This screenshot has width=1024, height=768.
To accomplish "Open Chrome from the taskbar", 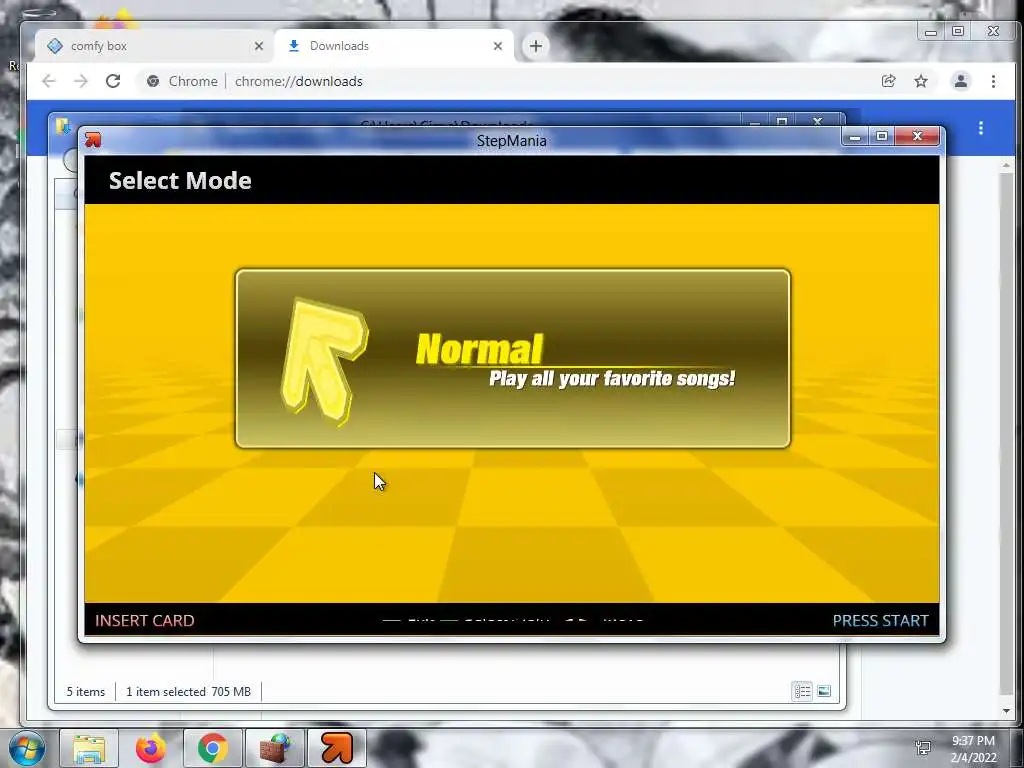I will click(x=212, y=748).
